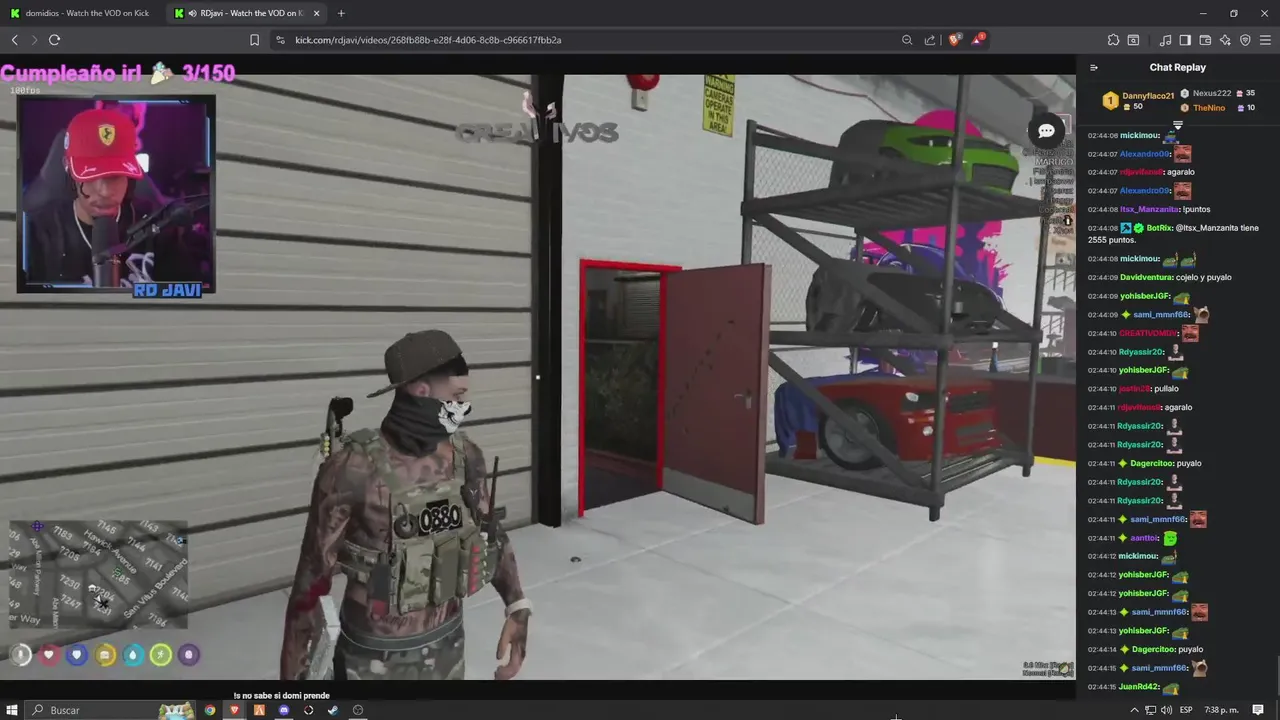Viewport: 1280px width, 720px height.
Task: Bookmark this page with the bookmark icon
Action: 254,40
